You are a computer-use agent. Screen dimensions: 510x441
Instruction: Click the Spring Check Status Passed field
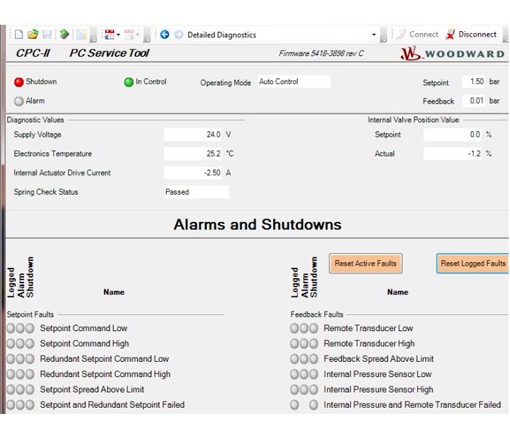tap(196, 192)
